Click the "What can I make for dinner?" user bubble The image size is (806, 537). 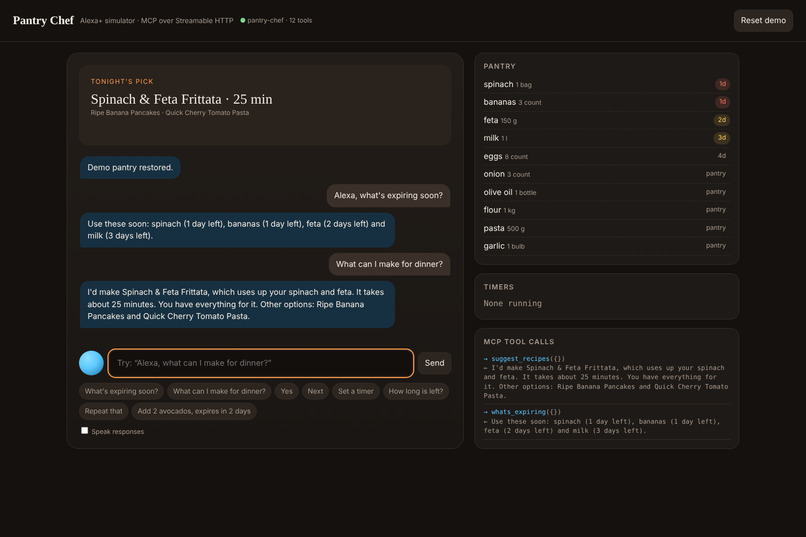tap(389, 264)
